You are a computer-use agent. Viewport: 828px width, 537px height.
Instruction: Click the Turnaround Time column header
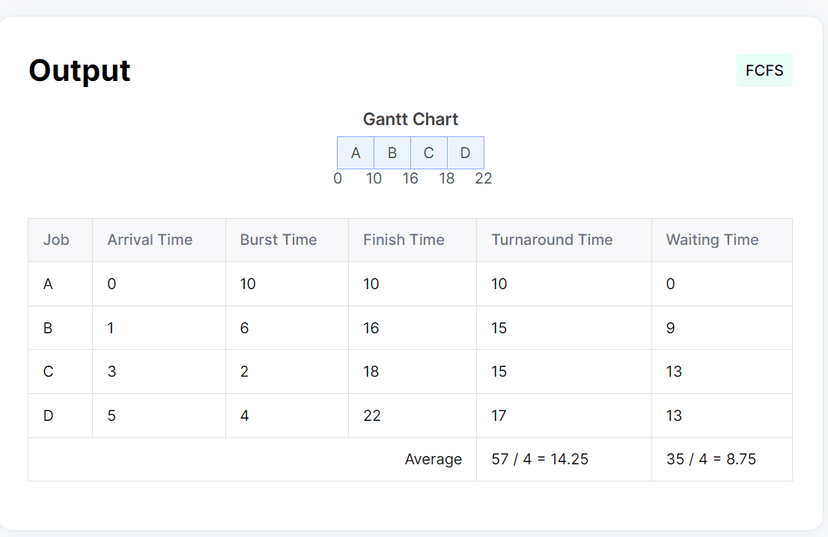coord(552,240)
